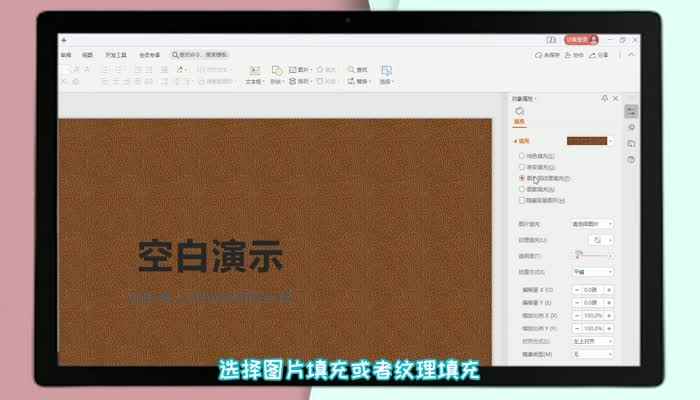Click the 查找 find button

(x=358, y=70)
